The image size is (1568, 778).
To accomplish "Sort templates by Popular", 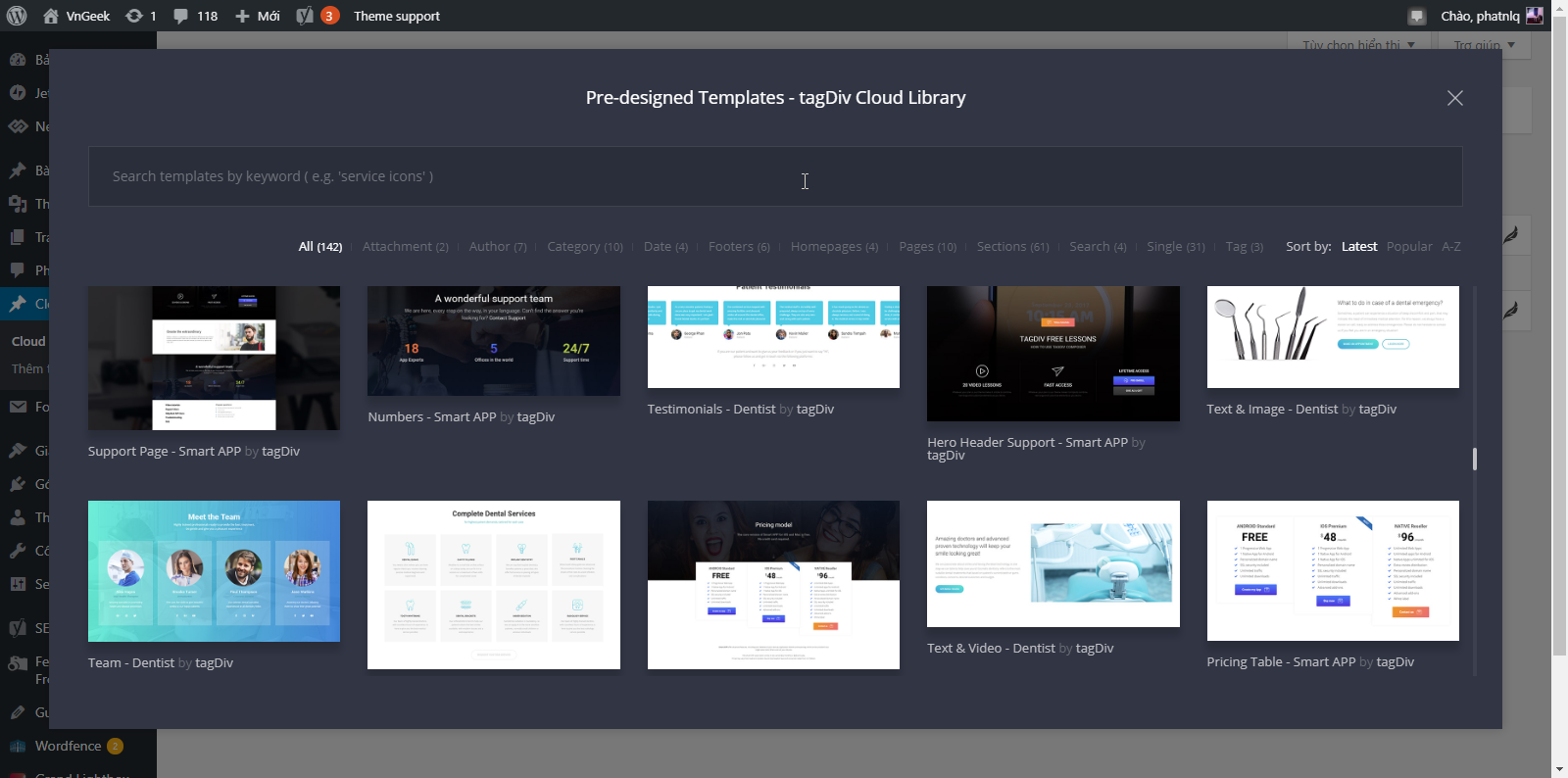I will tap(1409, 247).
